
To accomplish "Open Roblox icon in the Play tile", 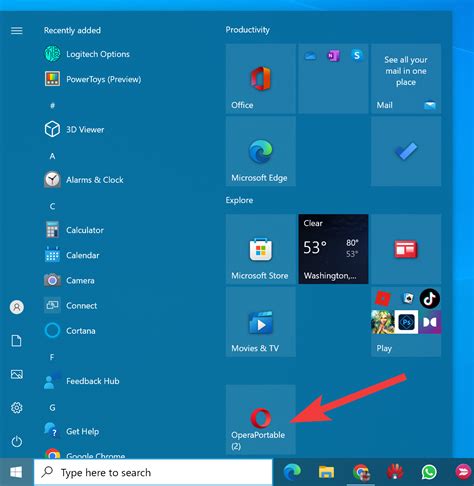I will pyautogui.click(x=383, y=298).
